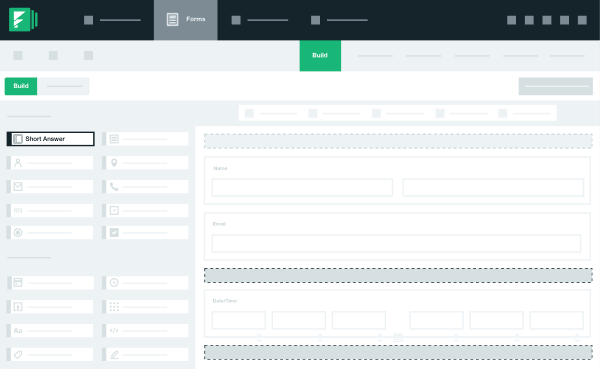600x369 pixels.
Task: Open the first Date/Time dropdown box
Action: (238, 320)
